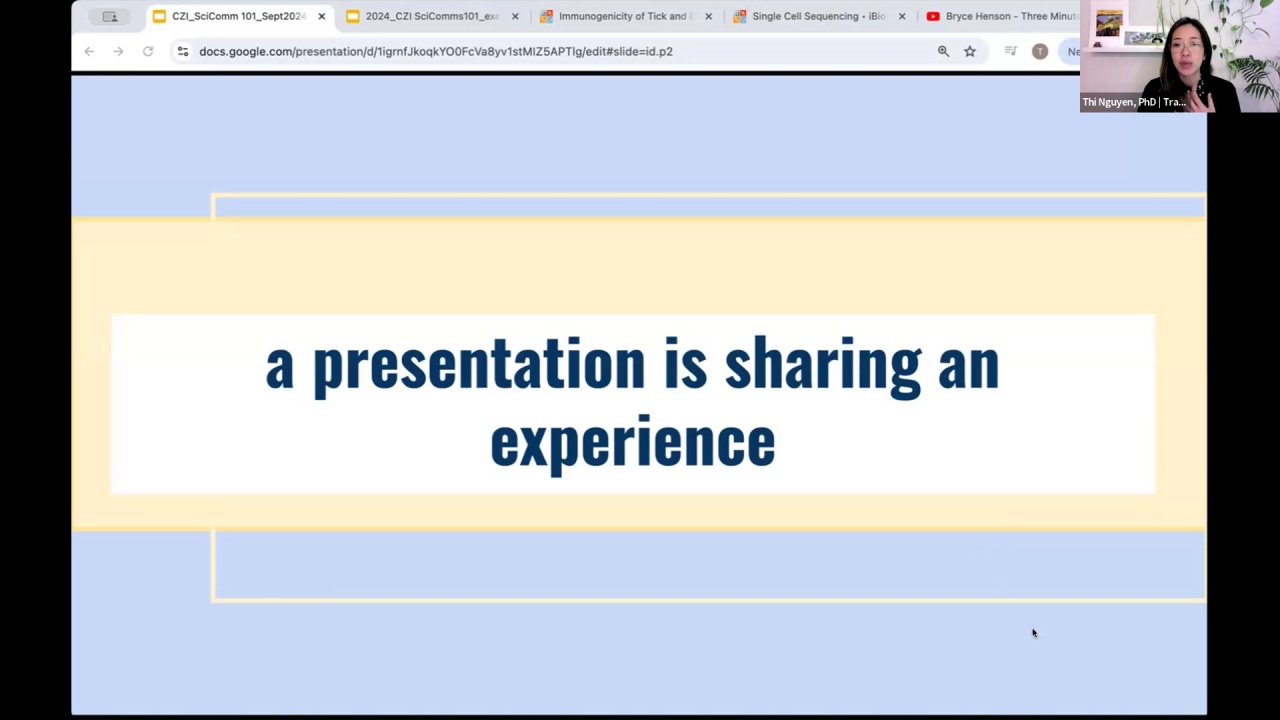1280x720 pixels.
Task: Click the slide title 'a presentation is sharing an experience'
Action: [x=632, y=403]
